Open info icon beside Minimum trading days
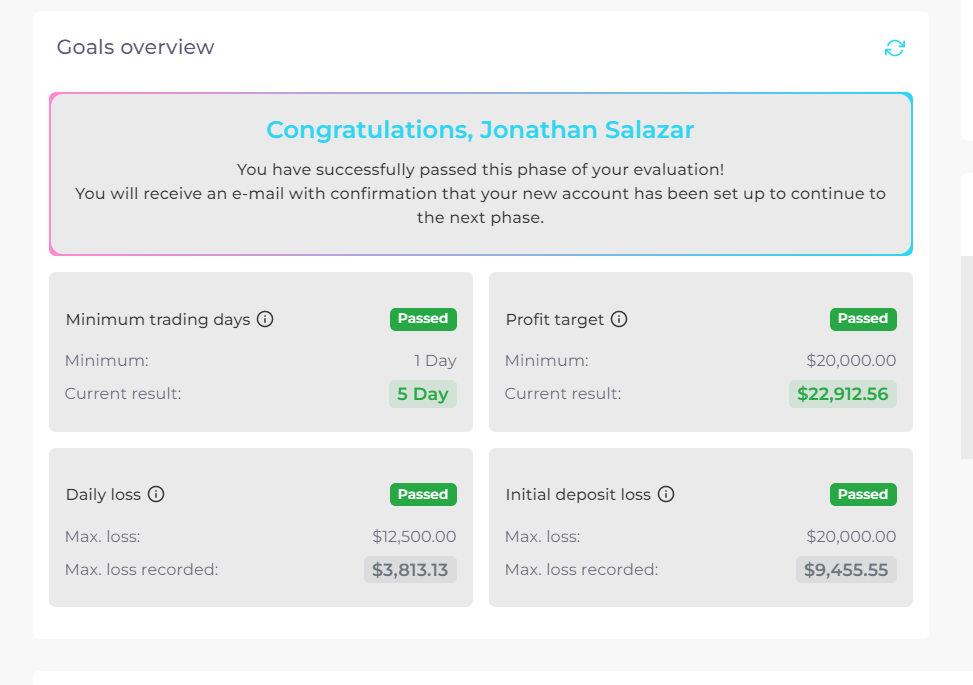973x685 pixels. [265, 319]
